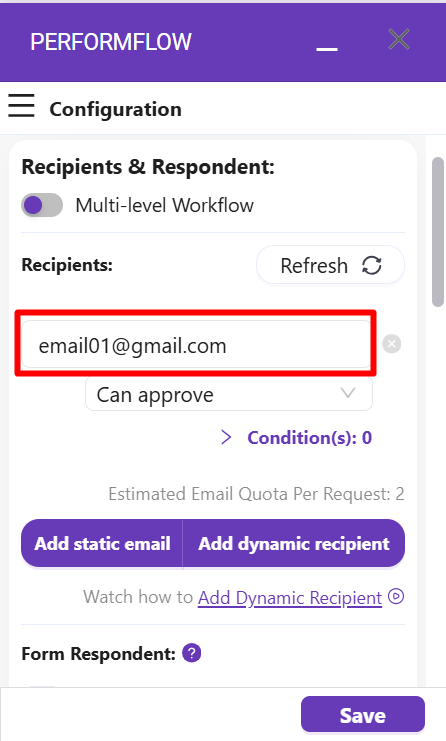446x741 pixels.
Task: Minimize the PerformFlow panel
Action: (327, 49)
